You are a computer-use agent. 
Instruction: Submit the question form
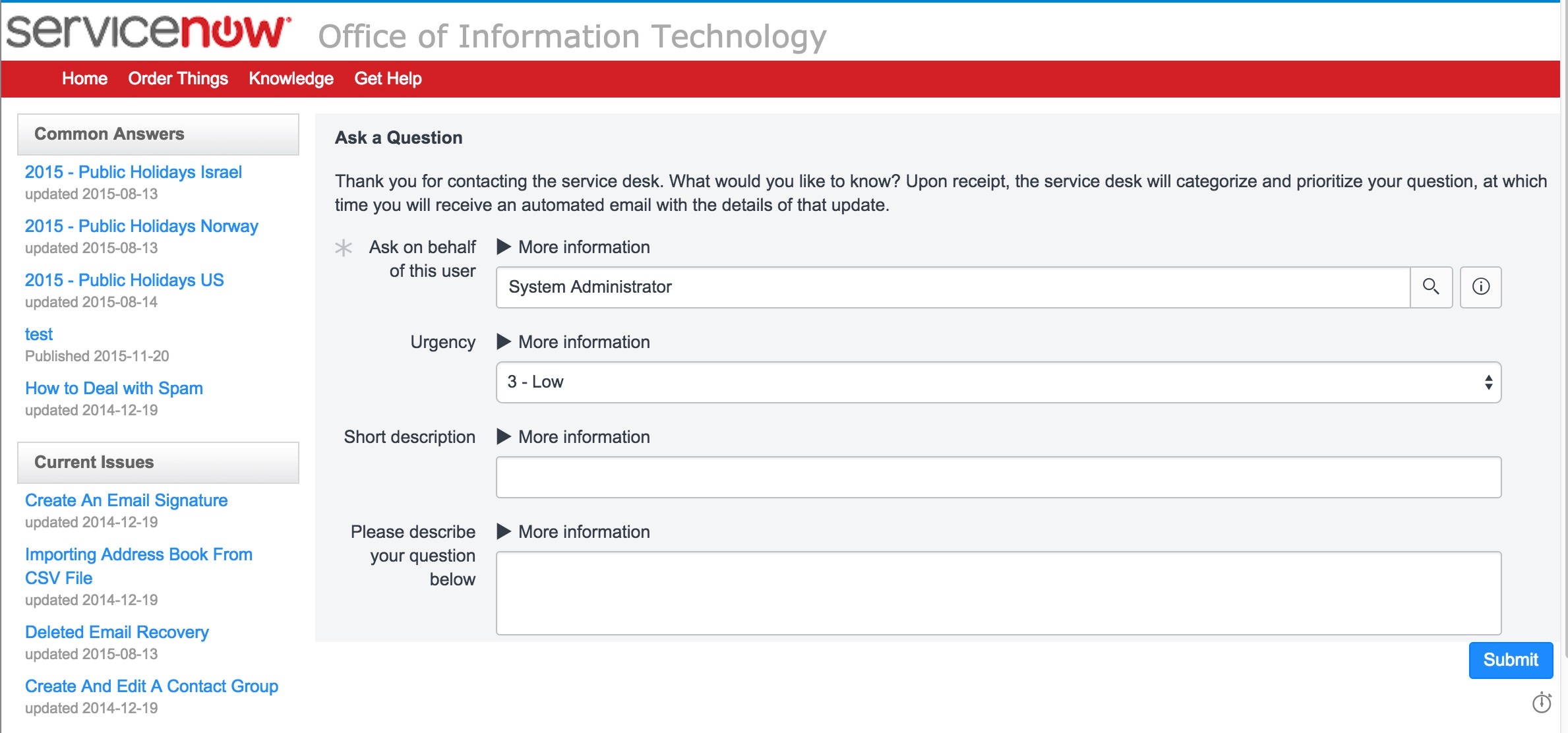1511,660
